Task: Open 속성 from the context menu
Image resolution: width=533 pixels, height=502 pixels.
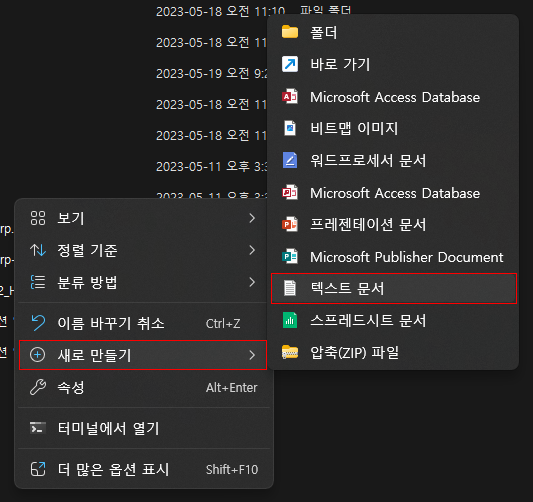Action: (x=143, y=387)
